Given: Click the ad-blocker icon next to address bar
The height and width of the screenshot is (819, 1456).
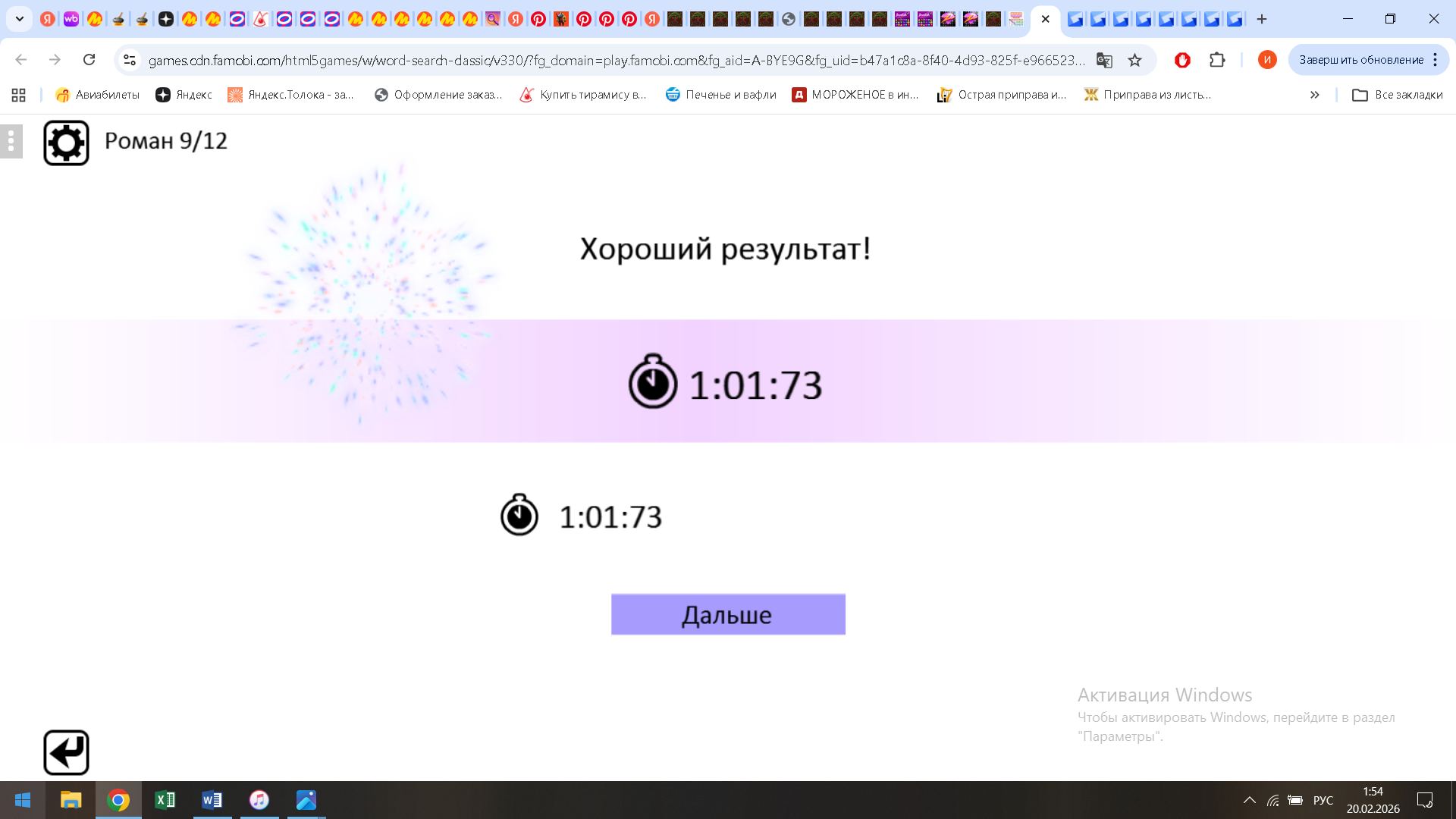Looking at the screenshot, I should [x=1184, y=60].
